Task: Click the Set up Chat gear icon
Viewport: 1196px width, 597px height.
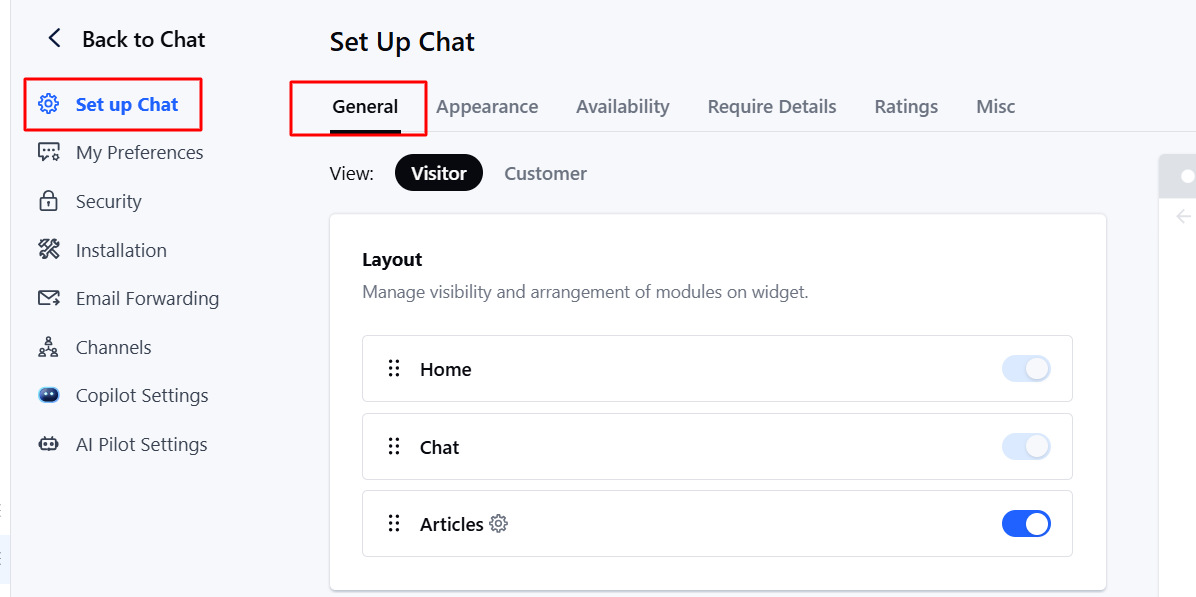Action: 48,103
